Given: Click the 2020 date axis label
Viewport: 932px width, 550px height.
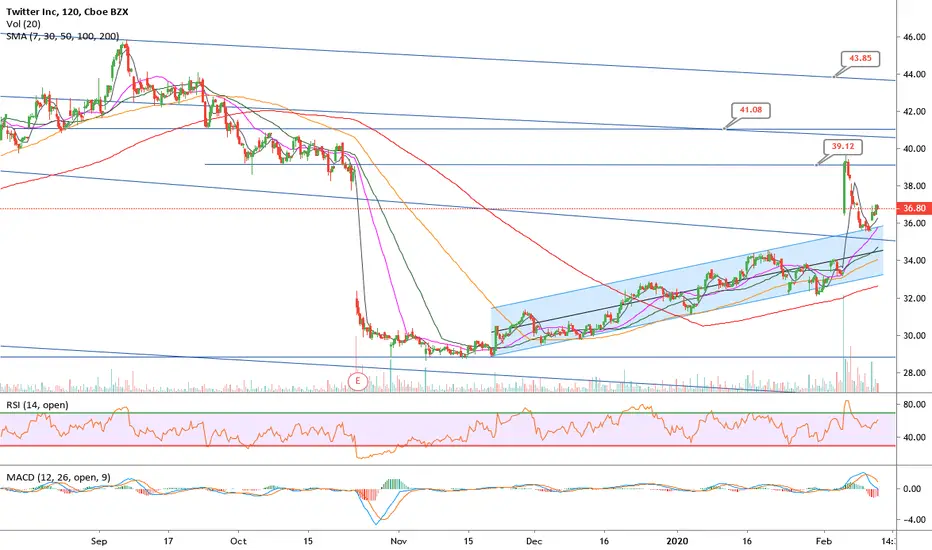Looking at the screenshot, I should click(x=677, y=541).
